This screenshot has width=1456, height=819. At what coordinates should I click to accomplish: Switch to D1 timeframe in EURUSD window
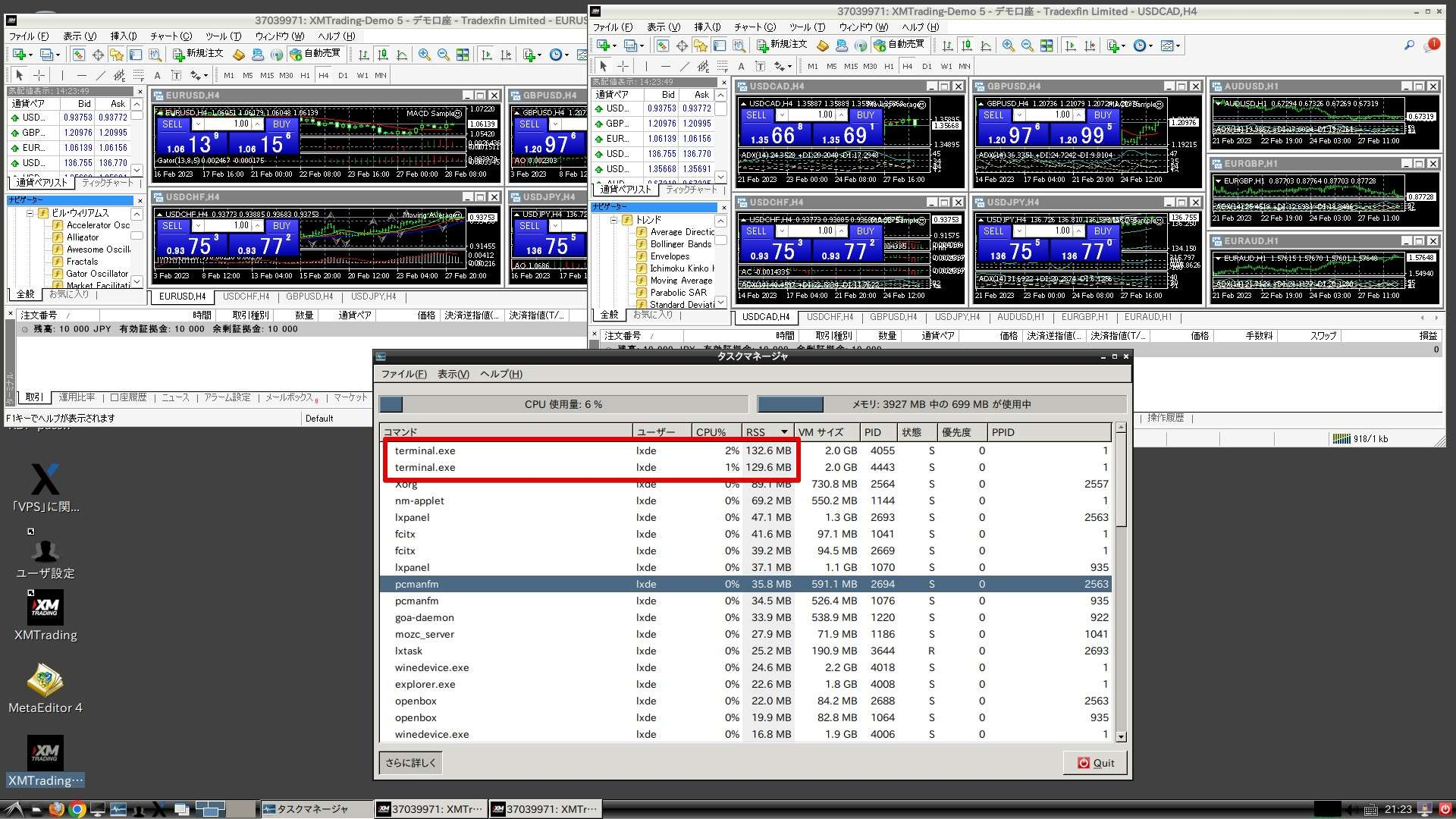(343, 75)
